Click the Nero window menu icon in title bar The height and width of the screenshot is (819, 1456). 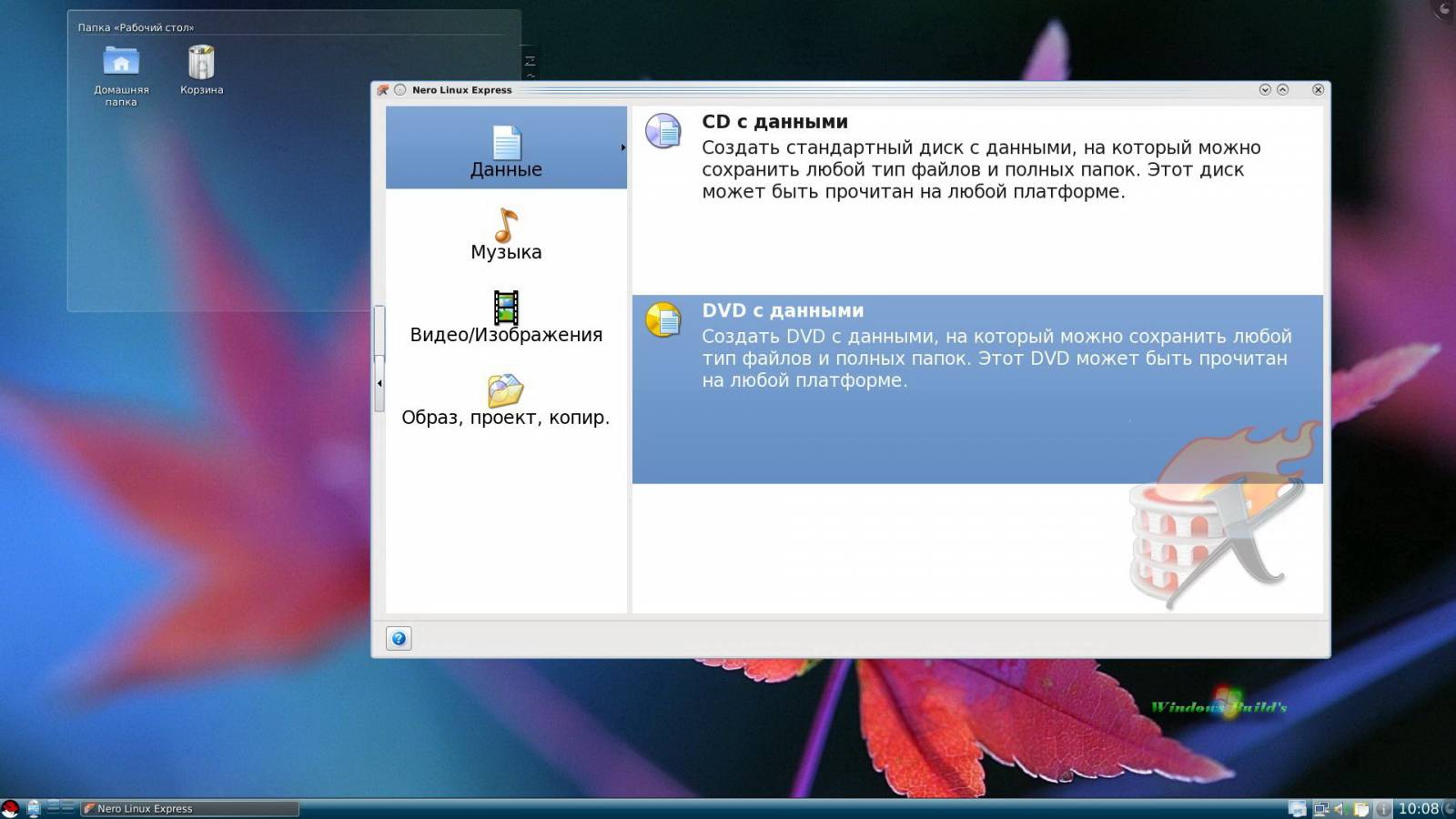[x=383, y=89]
